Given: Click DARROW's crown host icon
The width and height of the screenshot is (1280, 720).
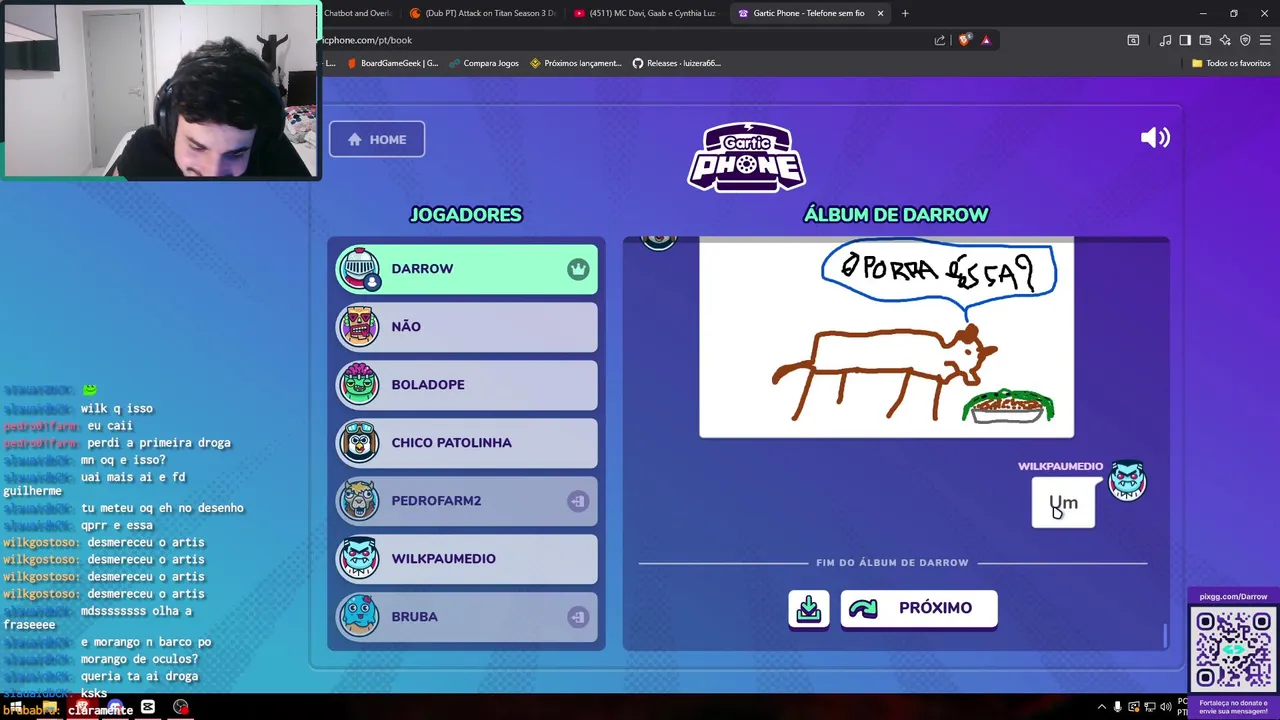Looking at the screenshot, I should click(578, 269).
